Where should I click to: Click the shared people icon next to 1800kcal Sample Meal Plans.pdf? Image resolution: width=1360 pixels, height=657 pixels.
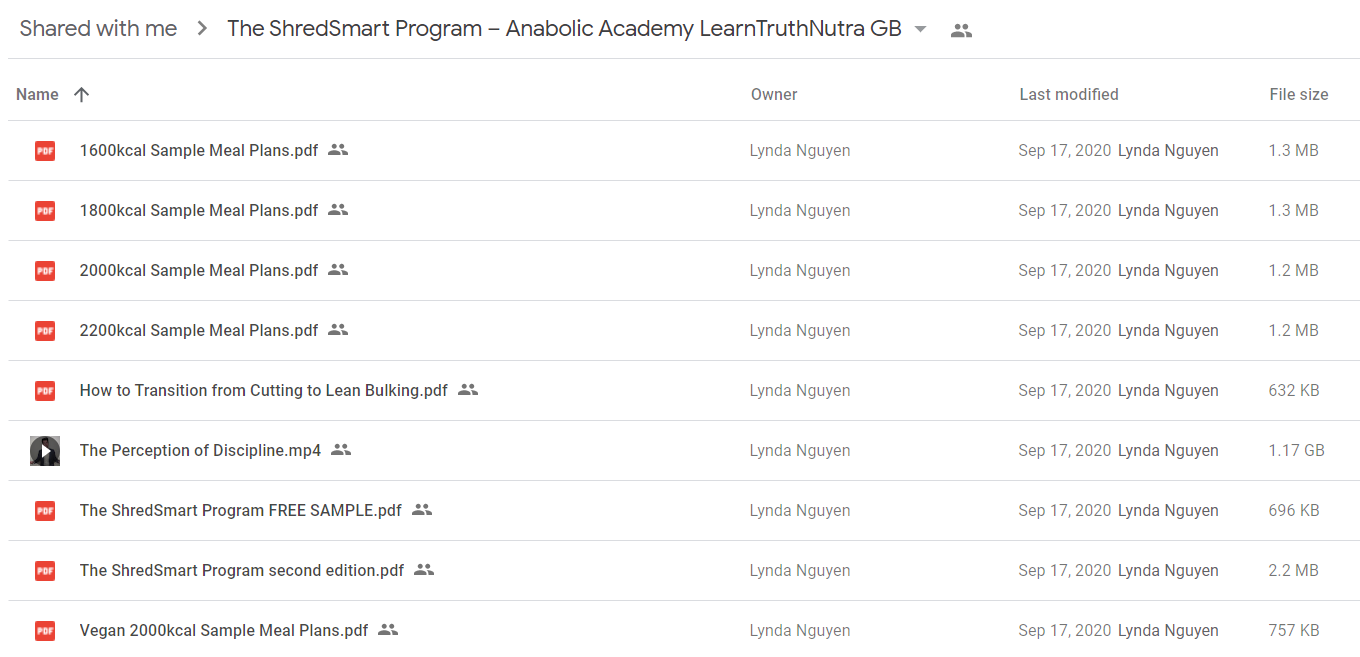[338, 210]
